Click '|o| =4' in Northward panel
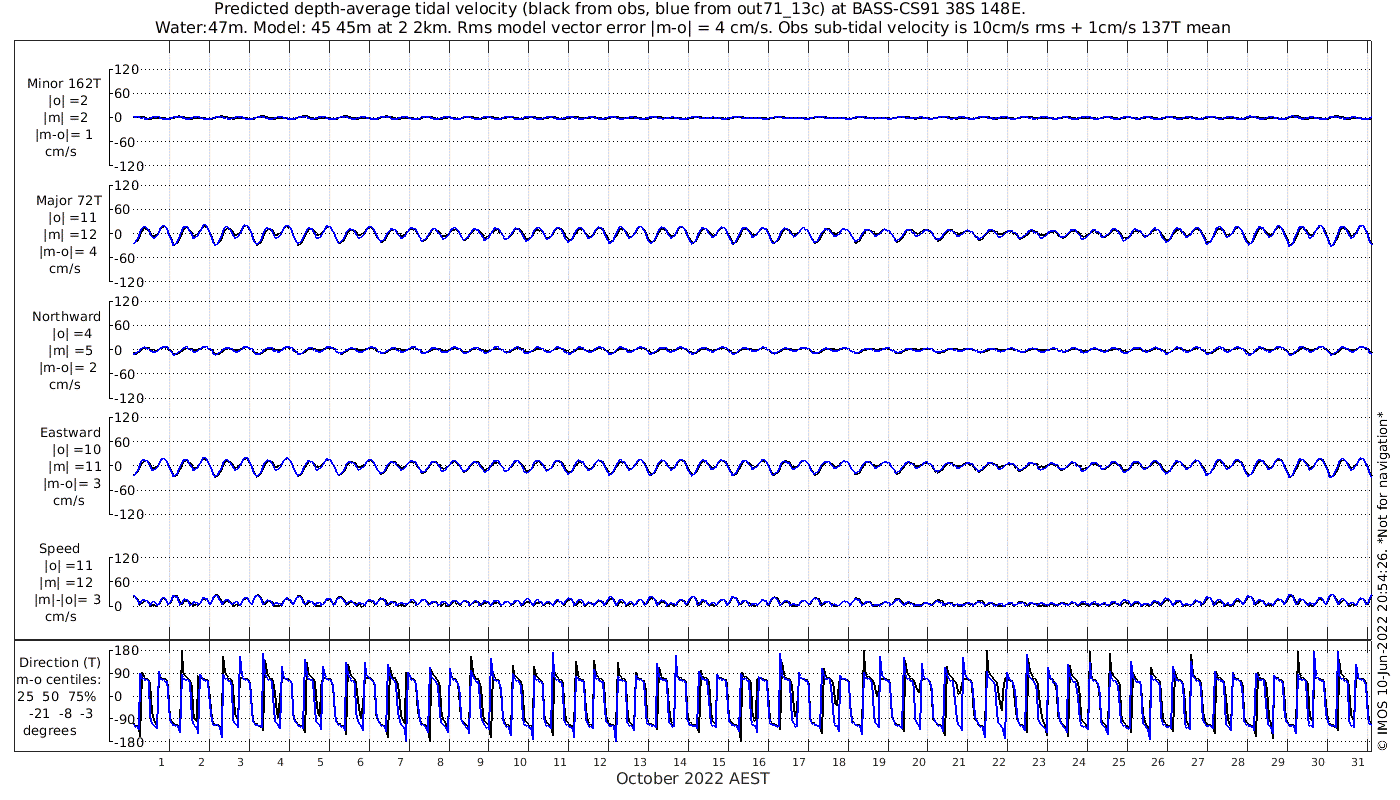Screen dimensions: 1400x800 [x=72, y=333]
